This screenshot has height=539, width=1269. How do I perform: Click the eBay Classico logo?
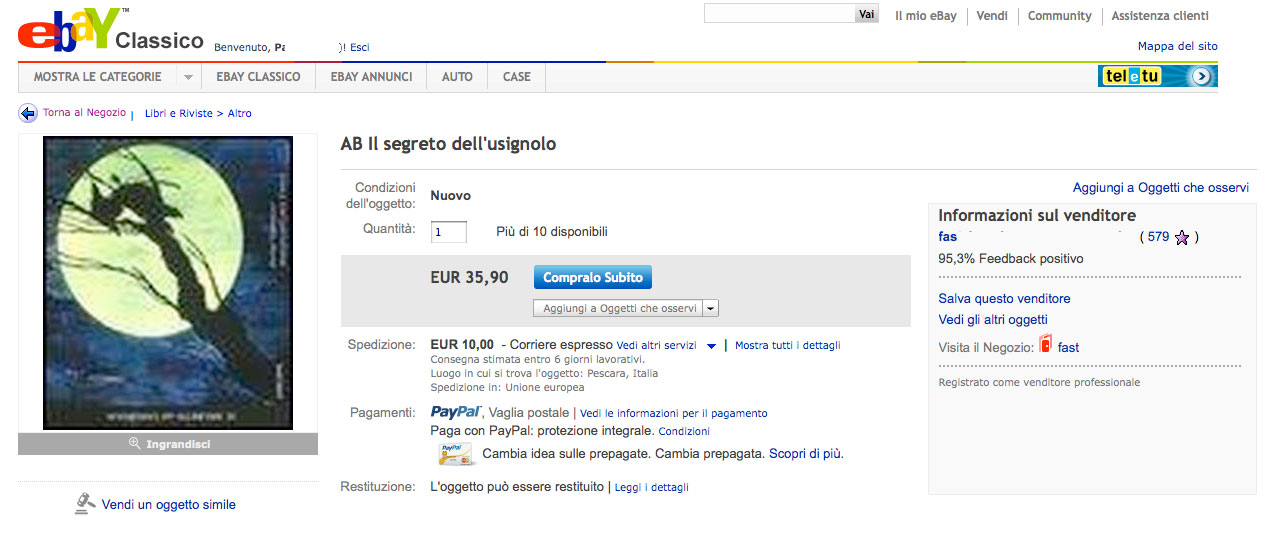click(x=110, y=30)
